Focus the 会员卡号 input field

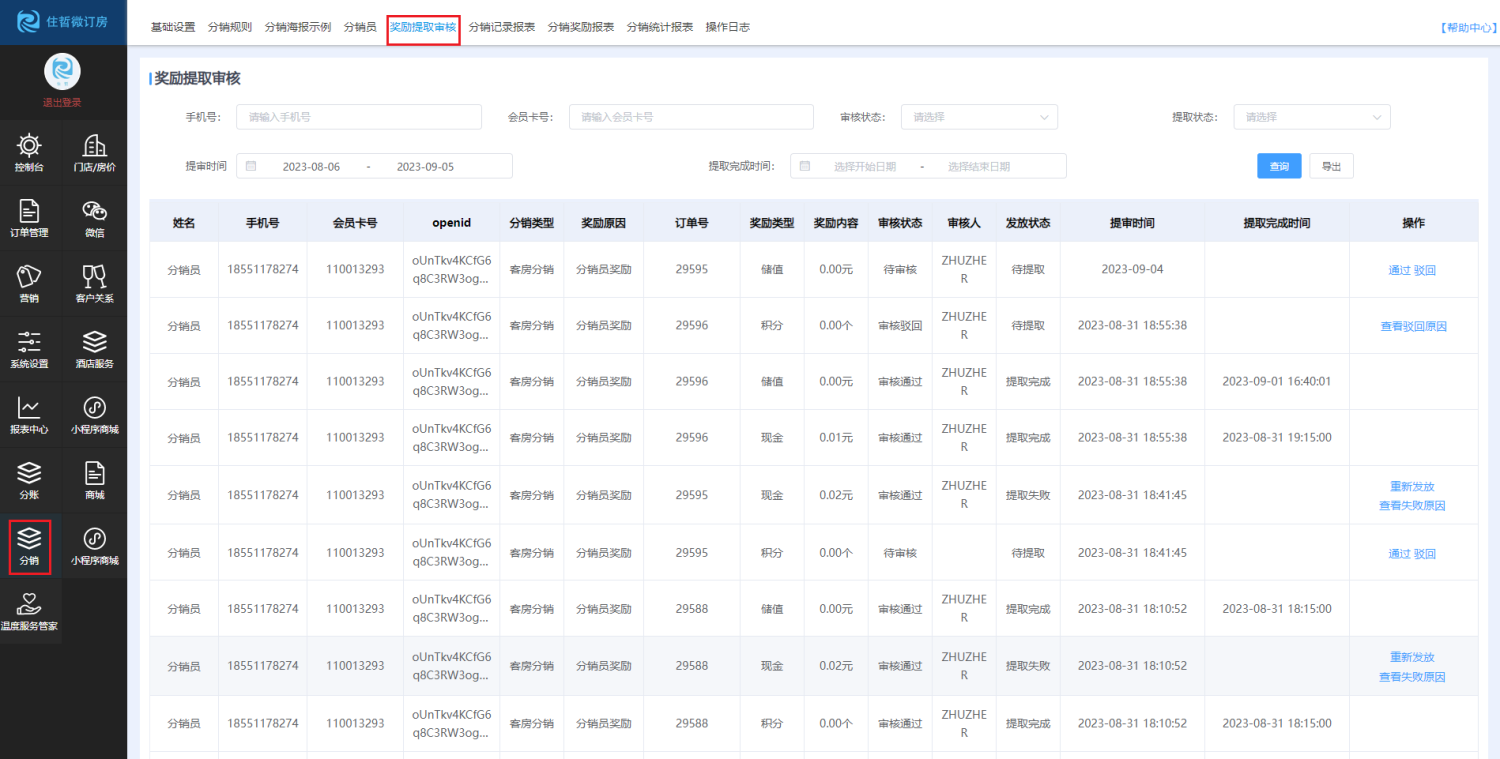692,117
